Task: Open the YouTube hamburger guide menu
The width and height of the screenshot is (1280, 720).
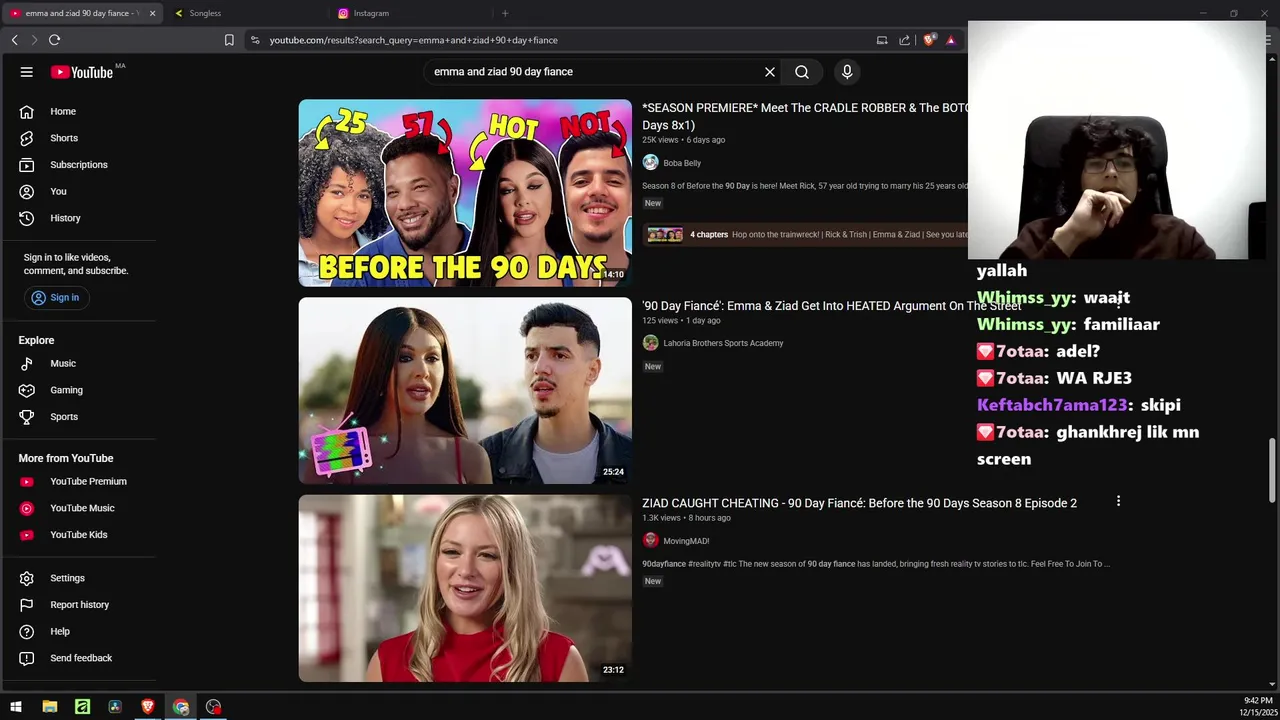Action: click(27, 72)
